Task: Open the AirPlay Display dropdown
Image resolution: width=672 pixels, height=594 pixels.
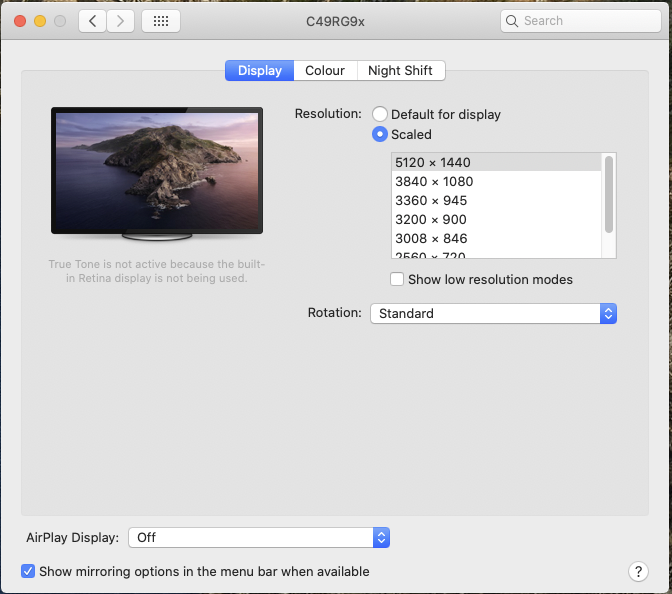Action: 259,537
